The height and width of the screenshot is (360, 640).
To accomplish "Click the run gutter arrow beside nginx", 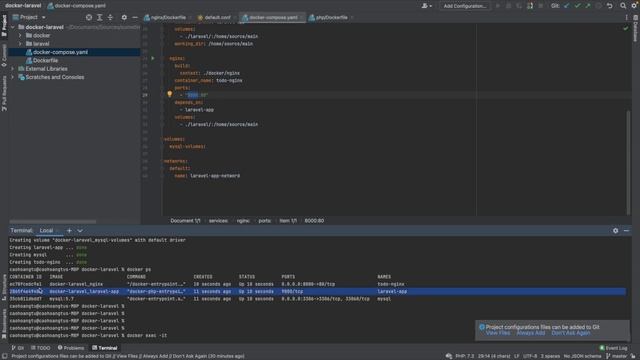I will [x=153, y=58].
